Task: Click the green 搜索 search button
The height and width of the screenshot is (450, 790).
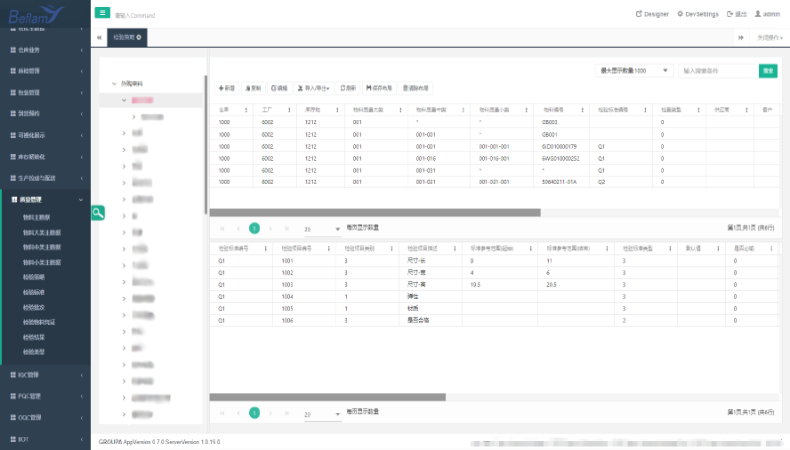Action: point(767,71)
